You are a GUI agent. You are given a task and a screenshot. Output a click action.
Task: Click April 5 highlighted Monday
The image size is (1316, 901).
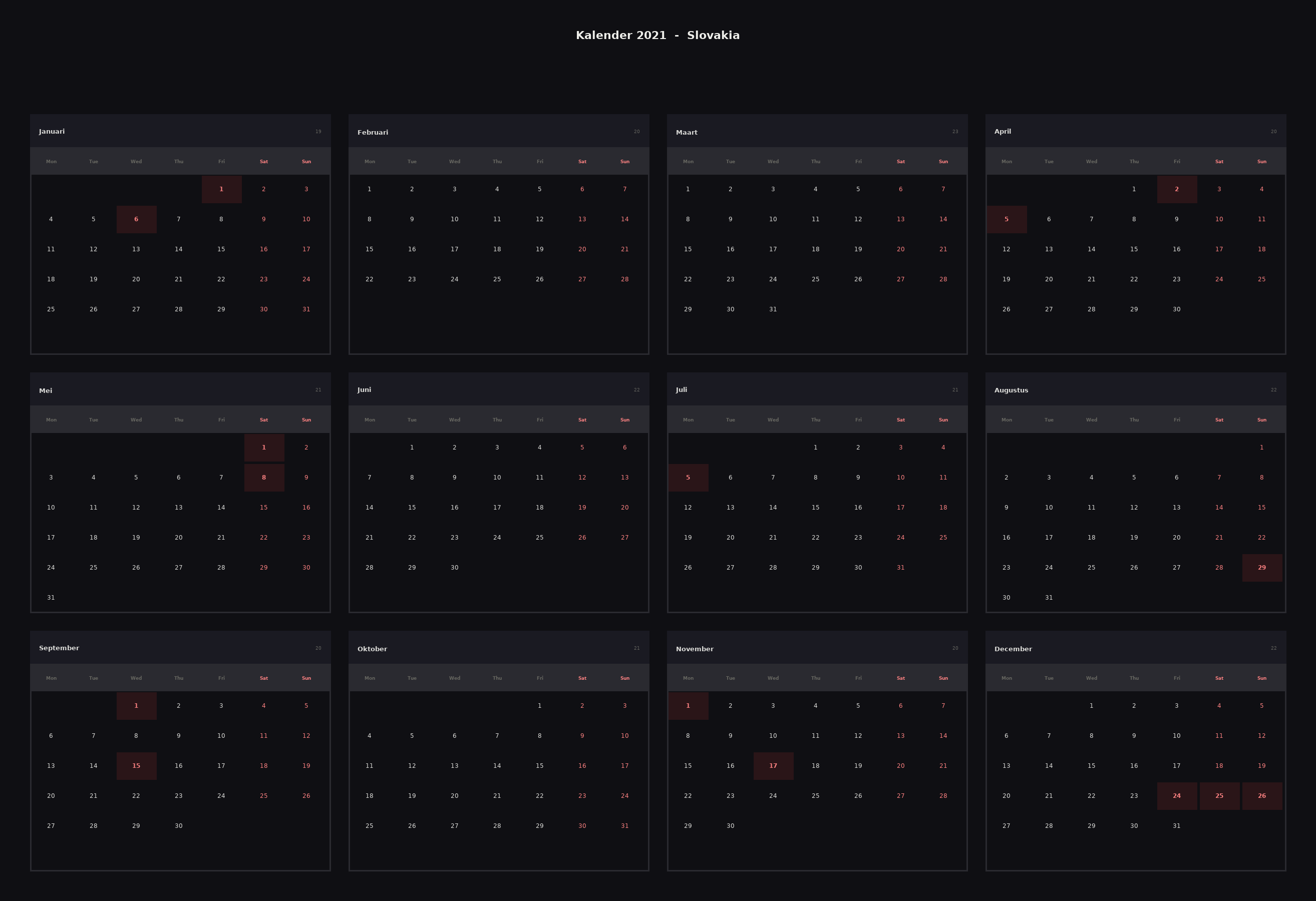point(1006,219)
